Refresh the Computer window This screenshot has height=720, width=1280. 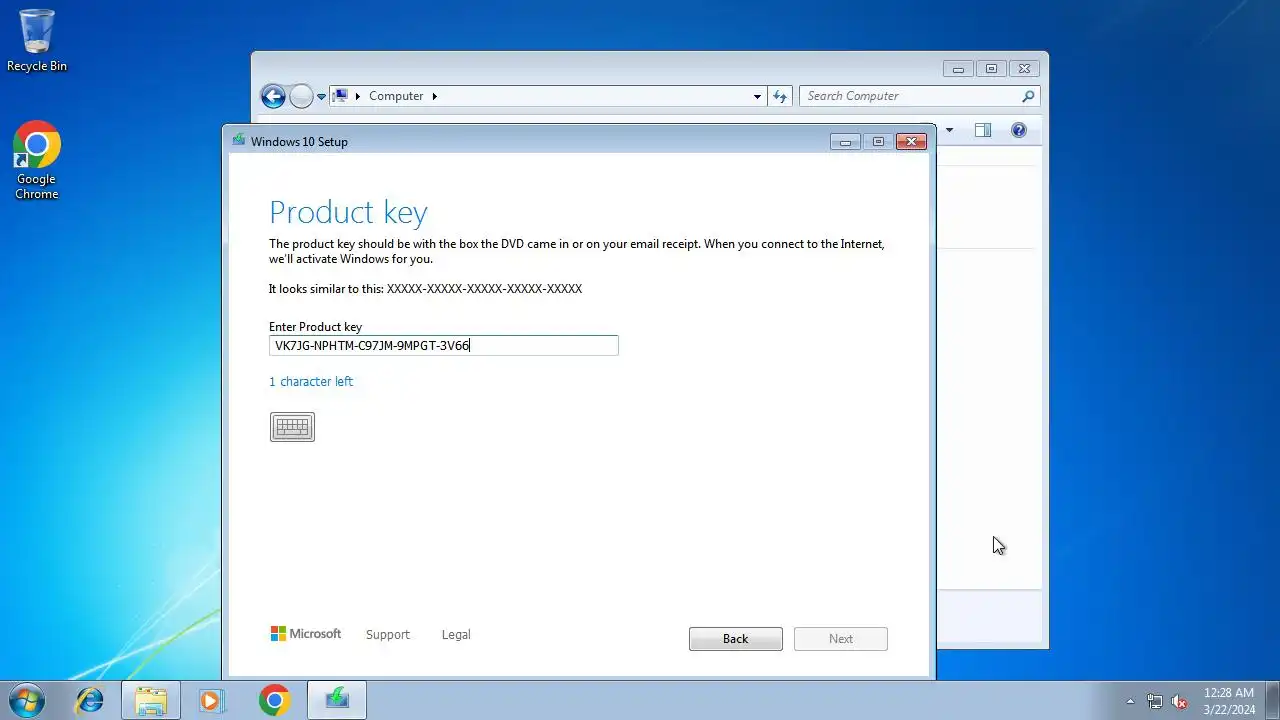(780, 96)
